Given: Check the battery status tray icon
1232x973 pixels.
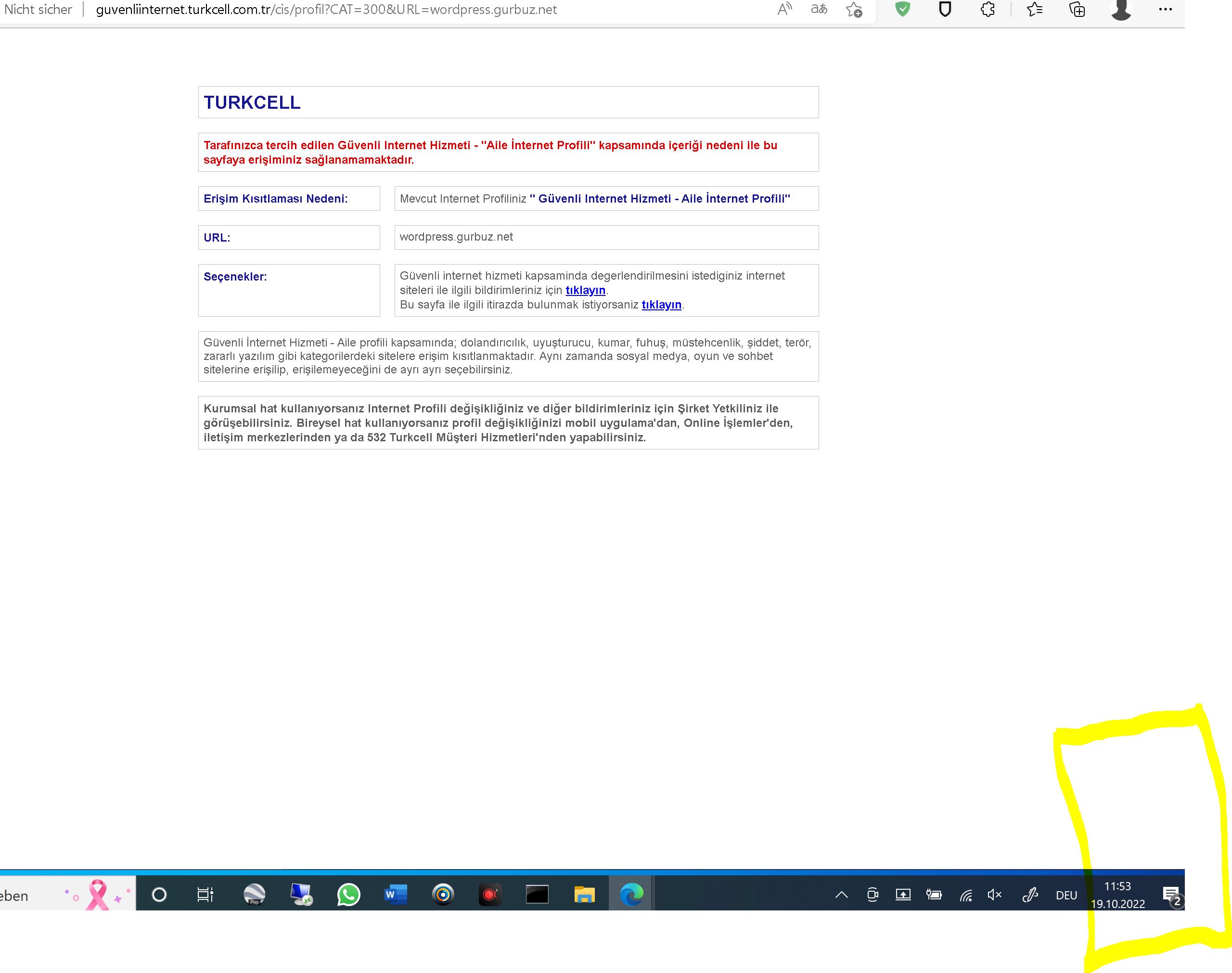Looking at the screenshot, I should tap(934, 895).
